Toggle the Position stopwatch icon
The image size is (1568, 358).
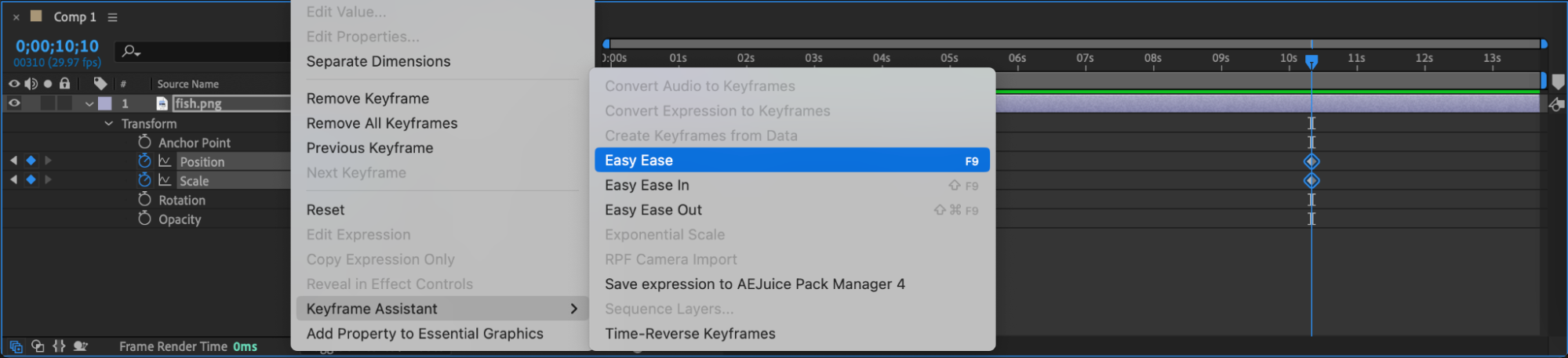click(x=144, y=161)
